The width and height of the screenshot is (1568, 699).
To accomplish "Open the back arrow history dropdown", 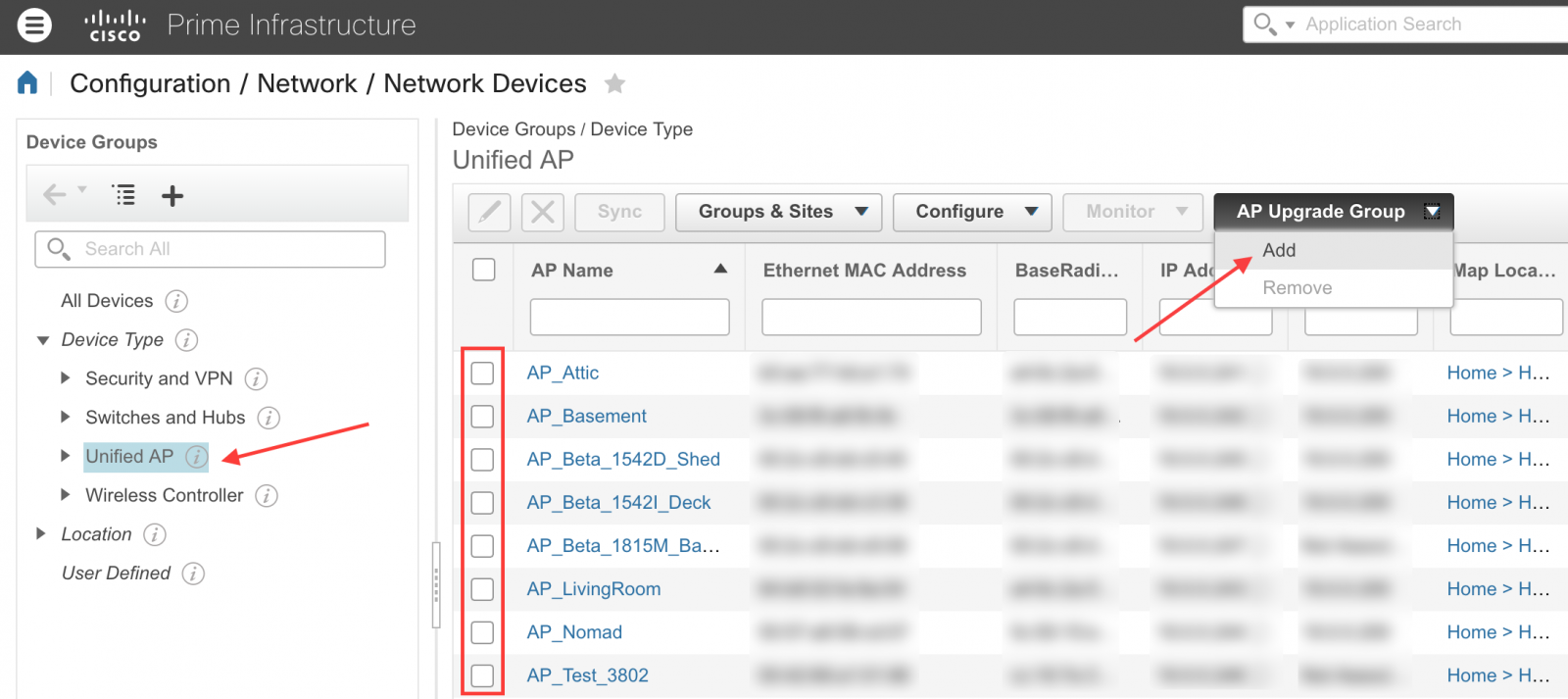I will coord(82,189).
